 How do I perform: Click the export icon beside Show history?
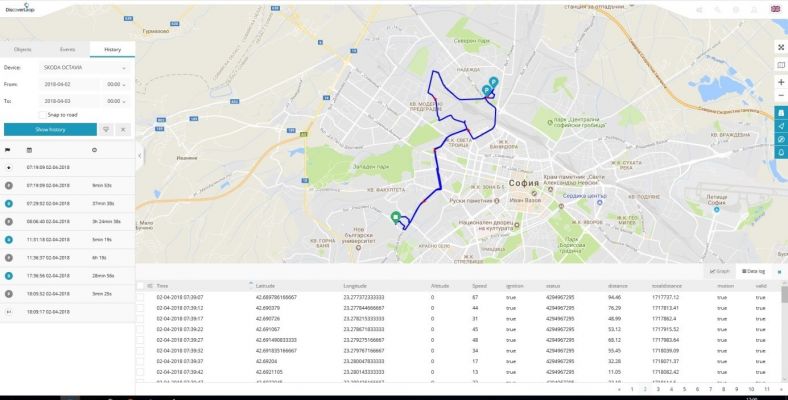pos(106,130)
